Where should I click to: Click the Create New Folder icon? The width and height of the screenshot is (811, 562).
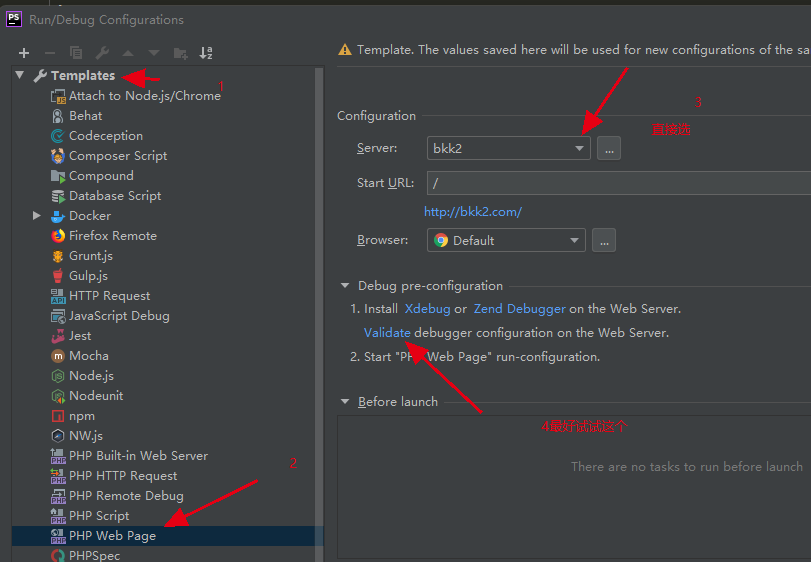coord(181,53)
